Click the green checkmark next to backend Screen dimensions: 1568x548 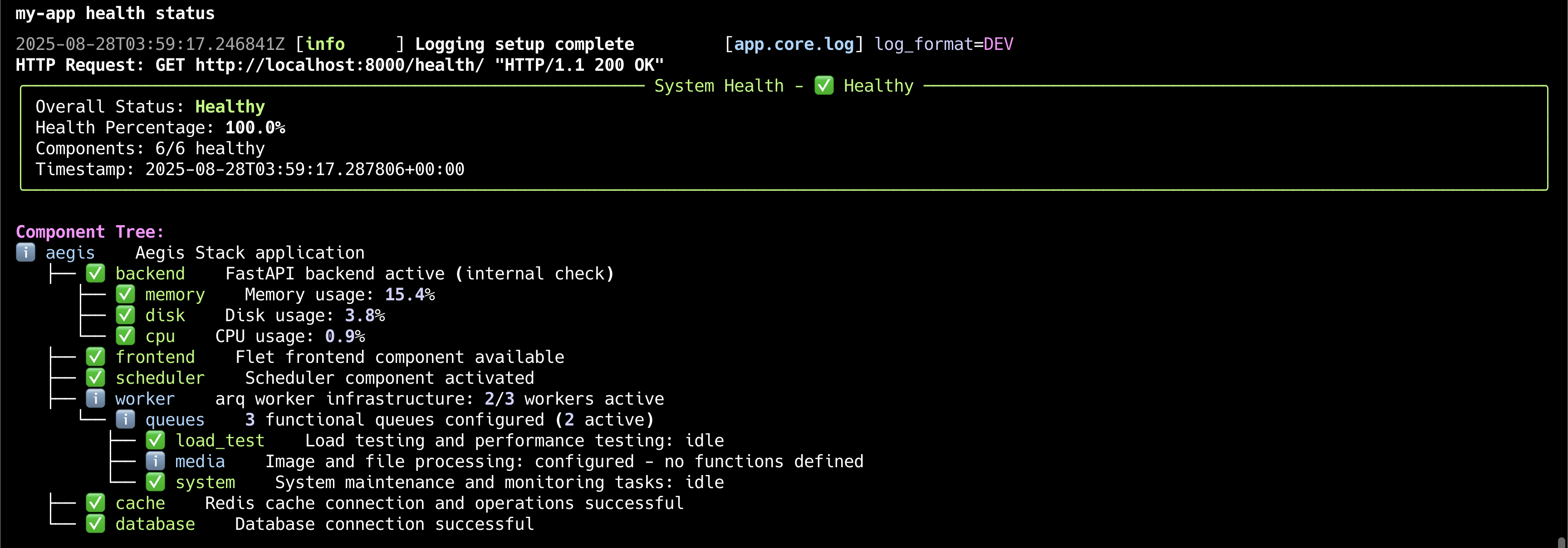[96, 274]
